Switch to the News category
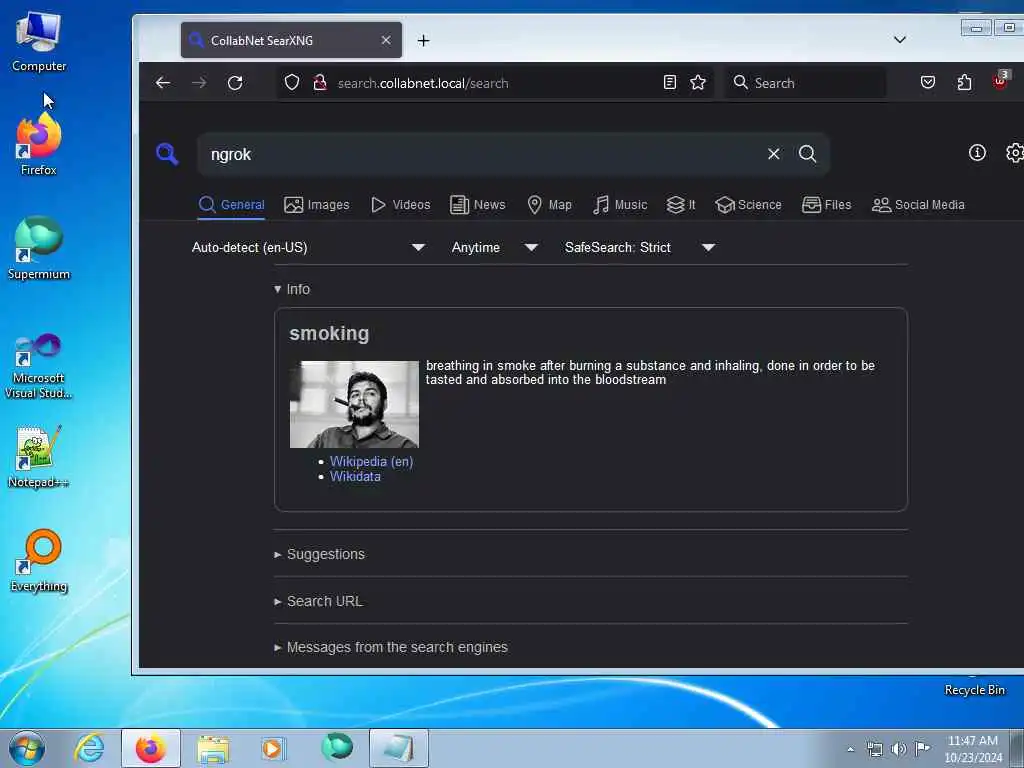This screenshot has height=768, width=1024. tap(477, 204)
